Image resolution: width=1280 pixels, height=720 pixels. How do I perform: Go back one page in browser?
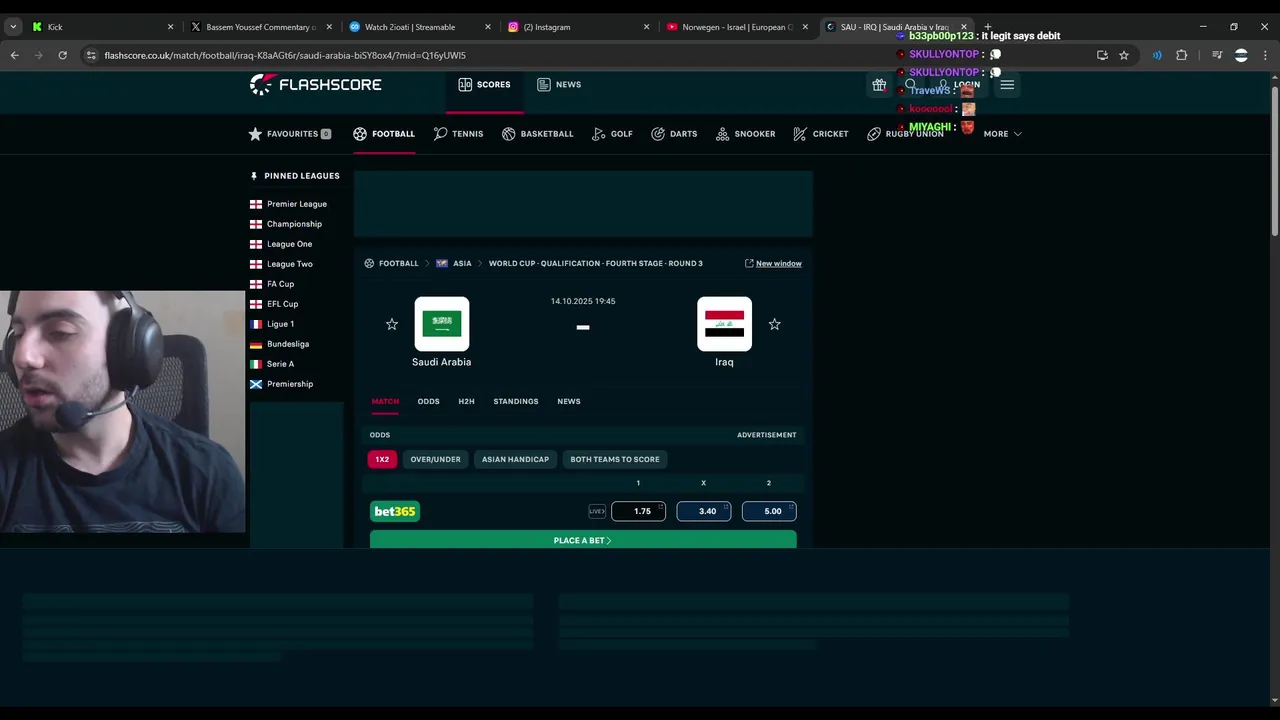(x=15, y=55)
